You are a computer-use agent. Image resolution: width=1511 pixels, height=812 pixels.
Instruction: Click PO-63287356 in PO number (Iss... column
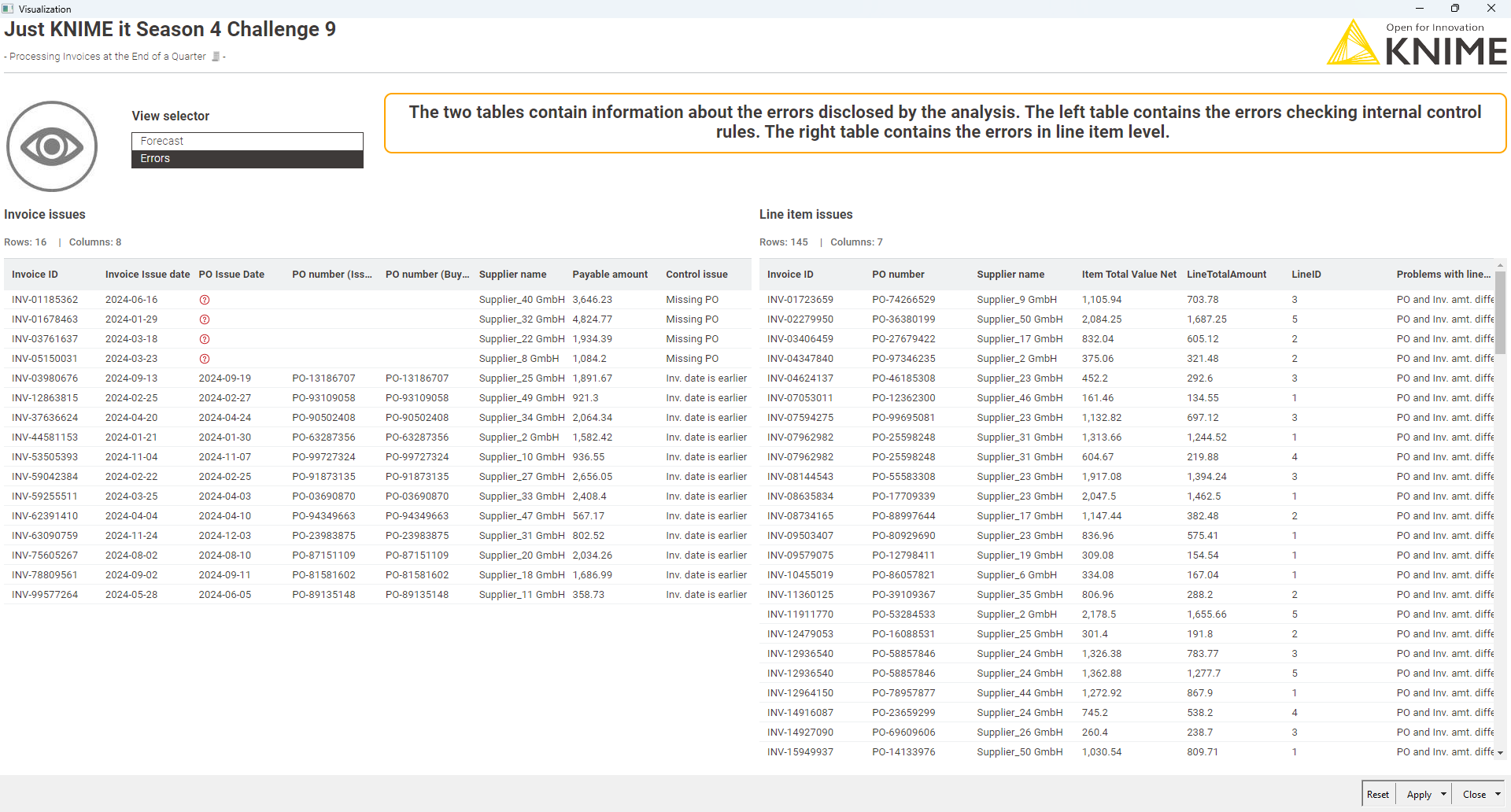click(x=323, y=437)
